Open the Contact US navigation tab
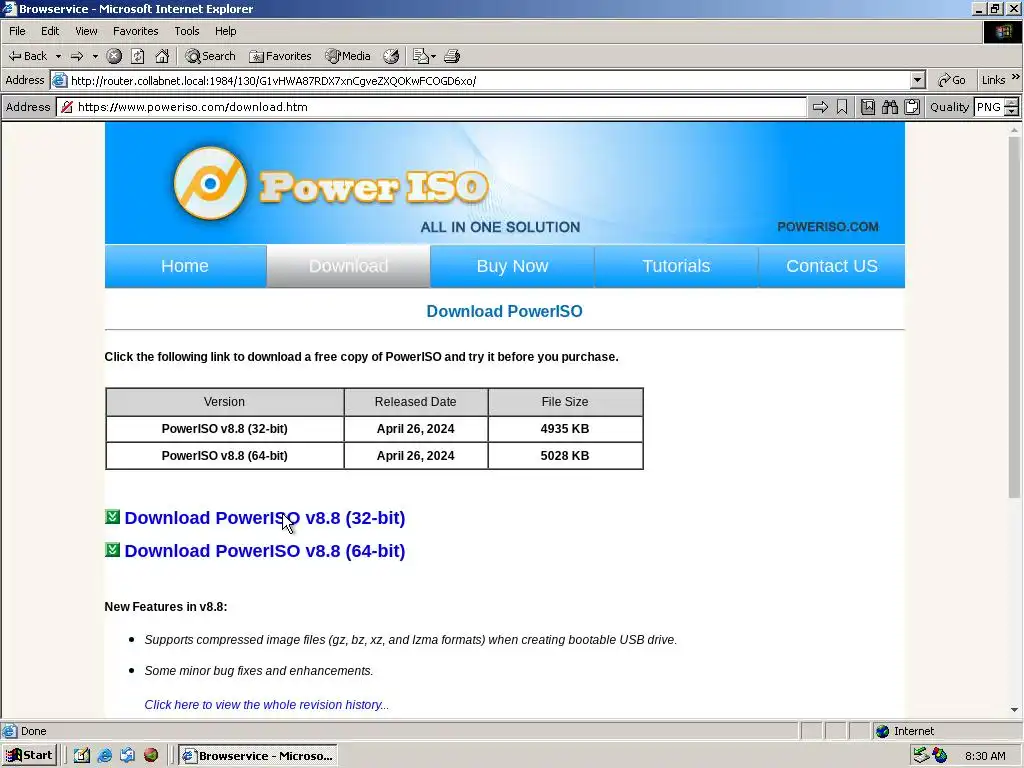The width and height of the screenshot is (1024, 768). [831, 266]
